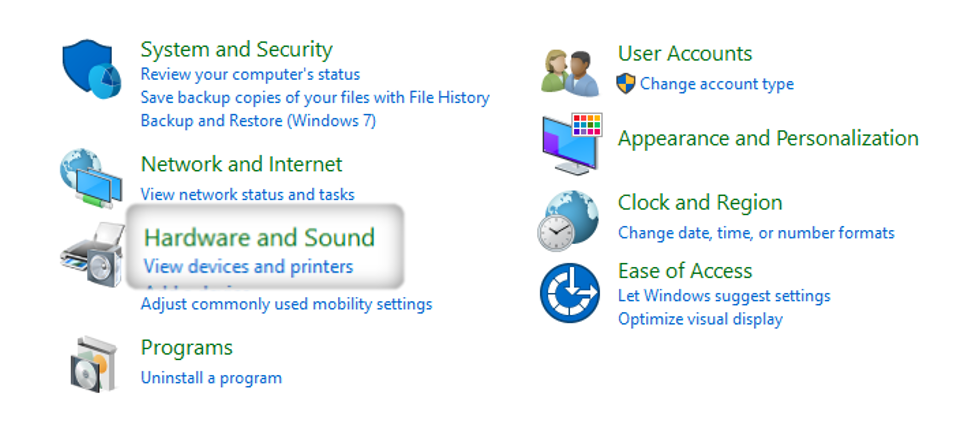Change date, time, or number formats
Image resolution: width=969 pixels, height=440 pixels.
(756, 233)
